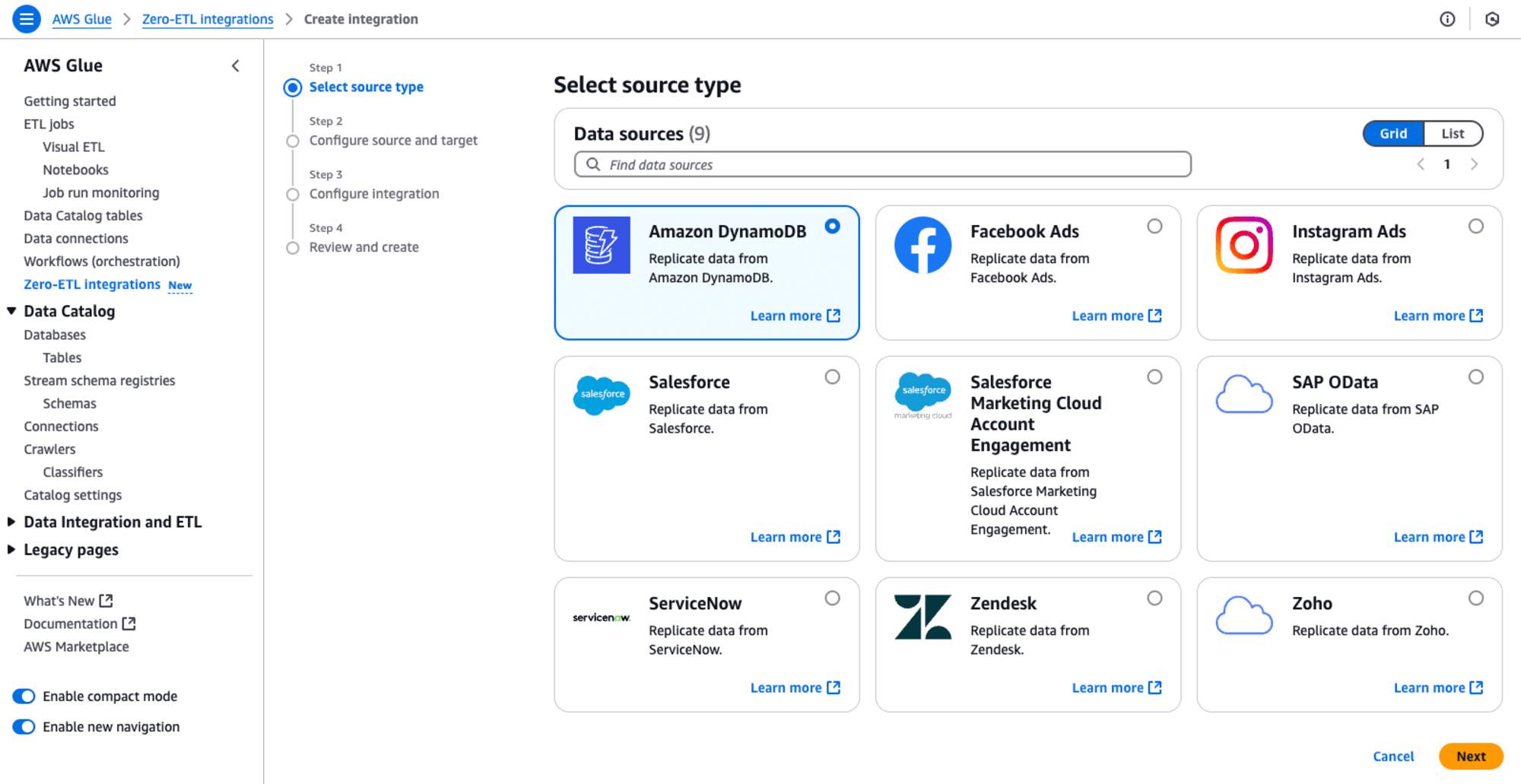Click external link icon beside What's New

(106, 601)
